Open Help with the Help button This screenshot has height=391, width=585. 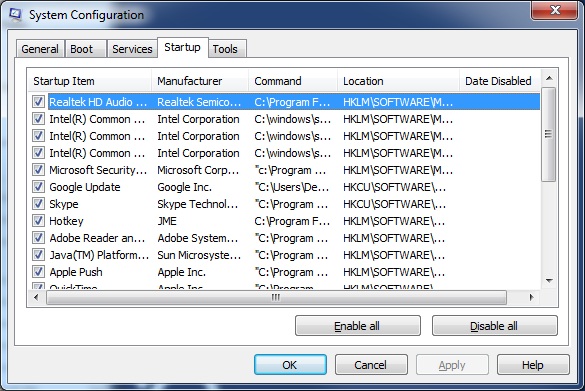[x=533, y=365]
